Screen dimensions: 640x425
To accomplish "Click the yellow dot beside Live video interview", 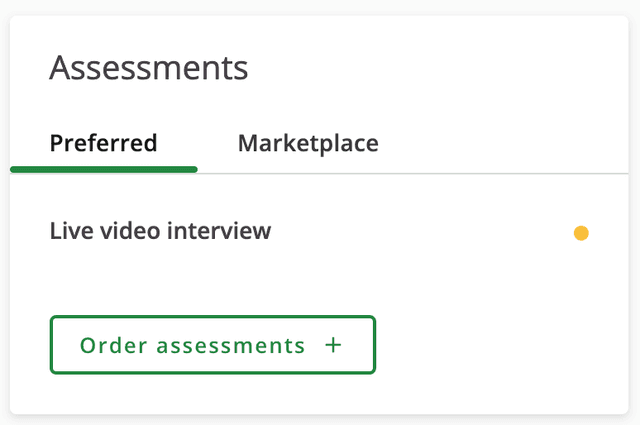I will [581, 234].
